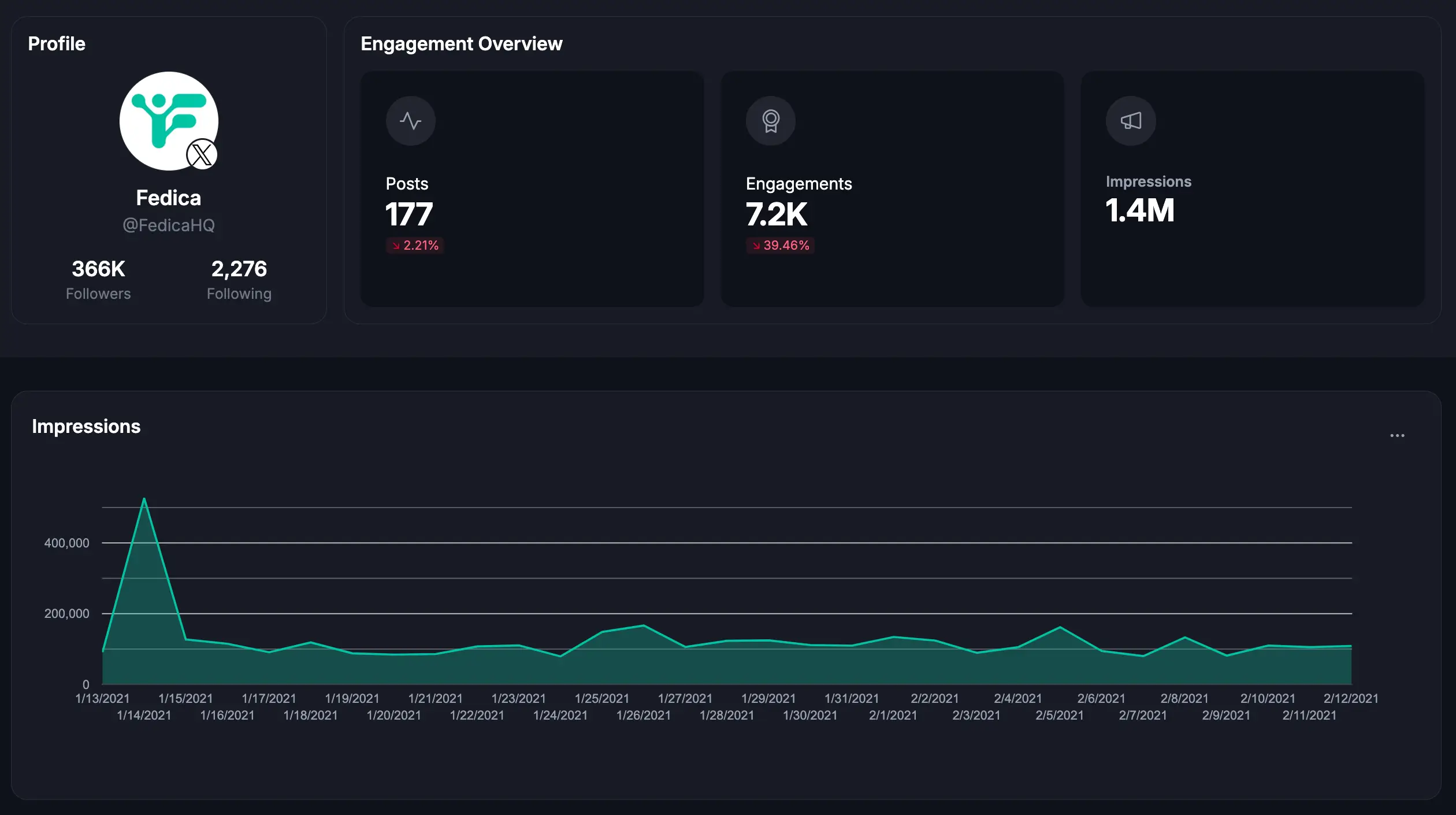This screenshot has width=1456, height=815.
Task: Click the Fedica profile name
Action: (168, 198)
